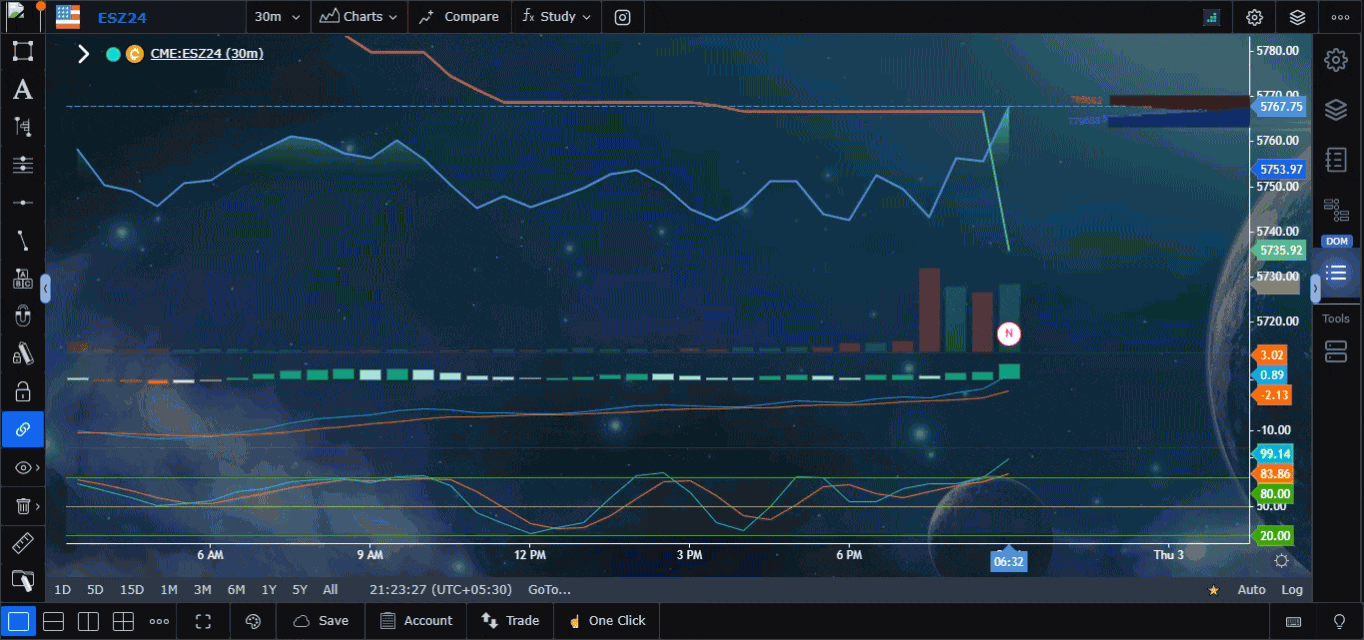Open the chart screenshot camera tool
Viewport: 1364px width, 640px height.
pos(622,17)
